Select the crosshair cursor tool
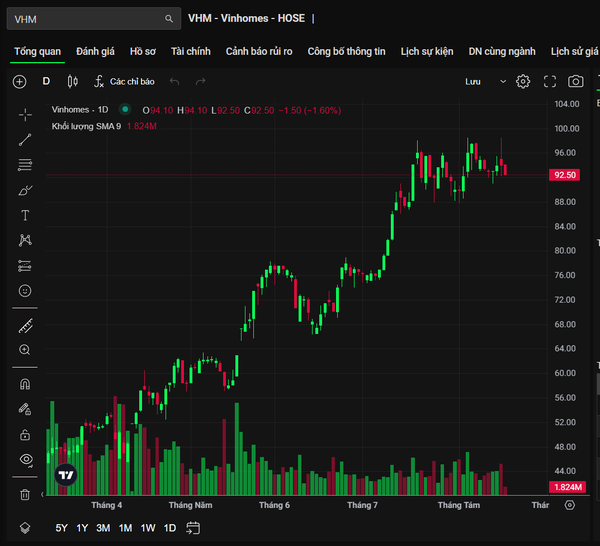This screenshot has height=546, width=600. point(25,114)
